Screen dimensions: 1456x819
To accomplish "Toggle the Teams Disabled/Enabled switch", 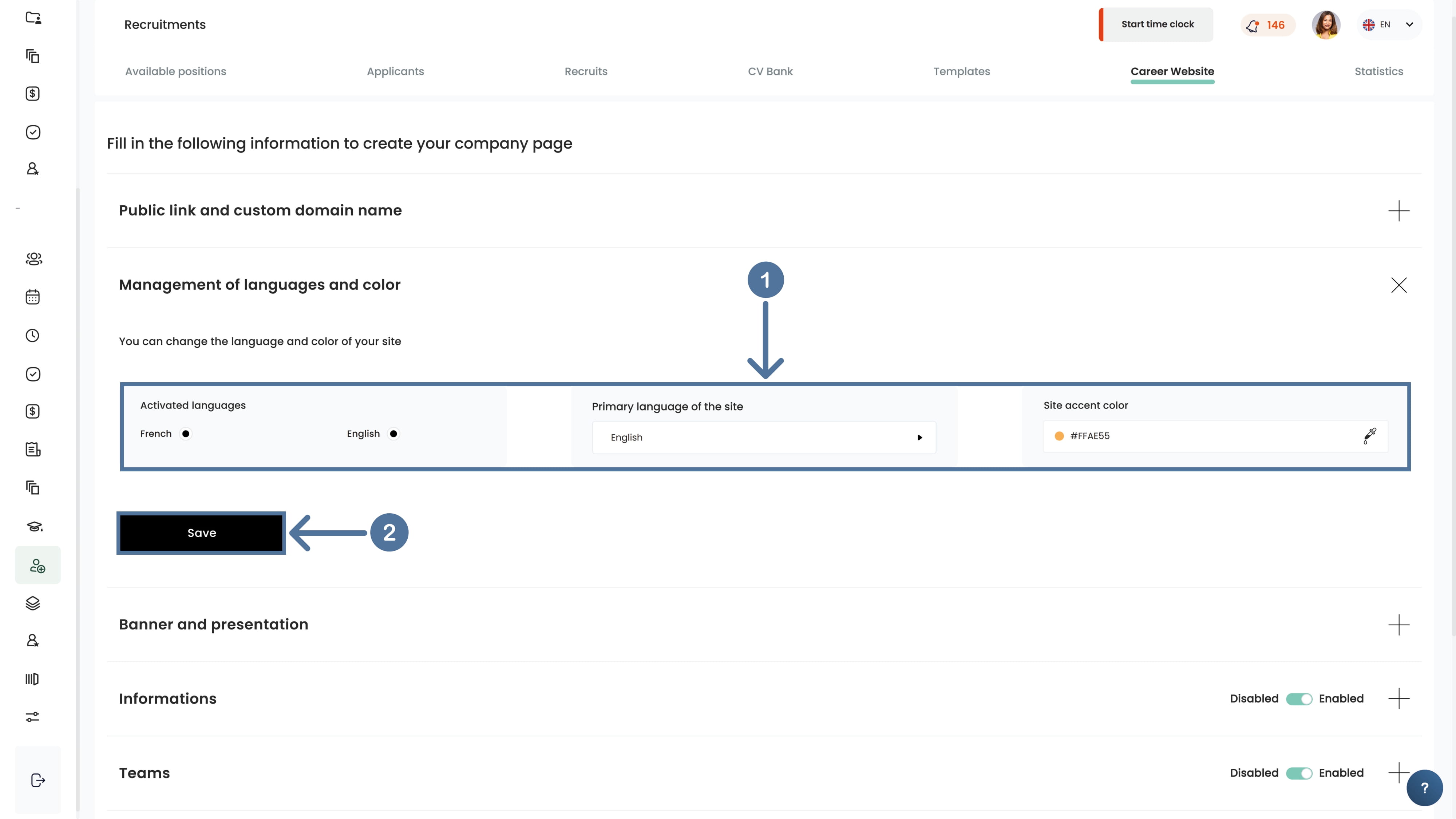I will coord(1299,773).
